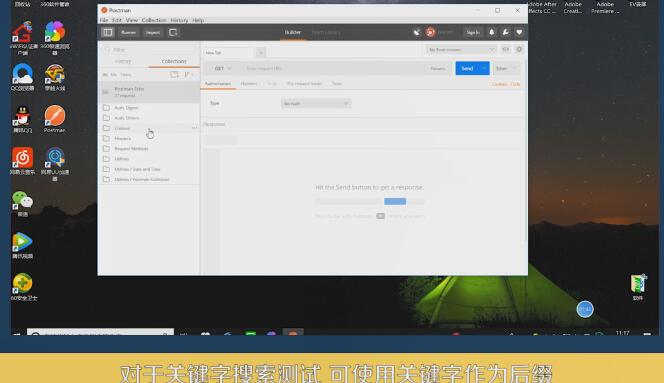Click the blue floating circle on desktop
Screen dimensions: 664x383
pyautogui.click(x=585, y=309)
